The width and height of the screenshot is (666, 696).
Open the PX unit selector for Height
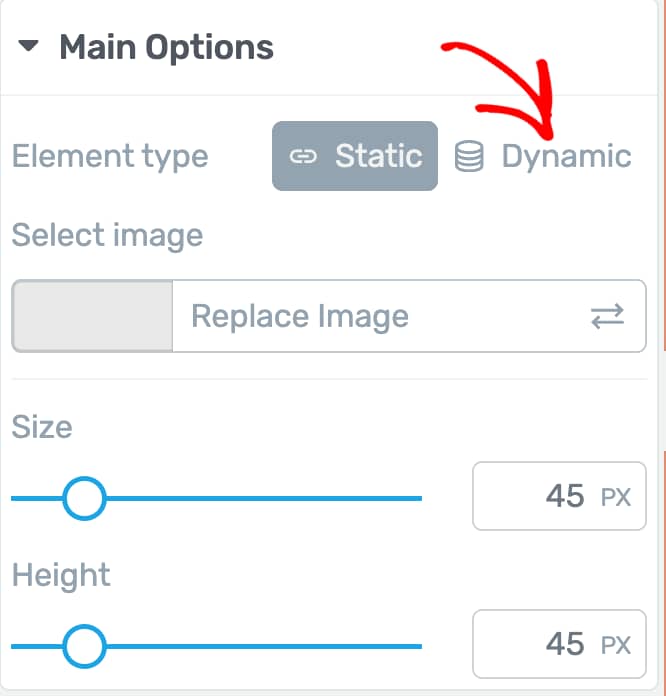616,645
